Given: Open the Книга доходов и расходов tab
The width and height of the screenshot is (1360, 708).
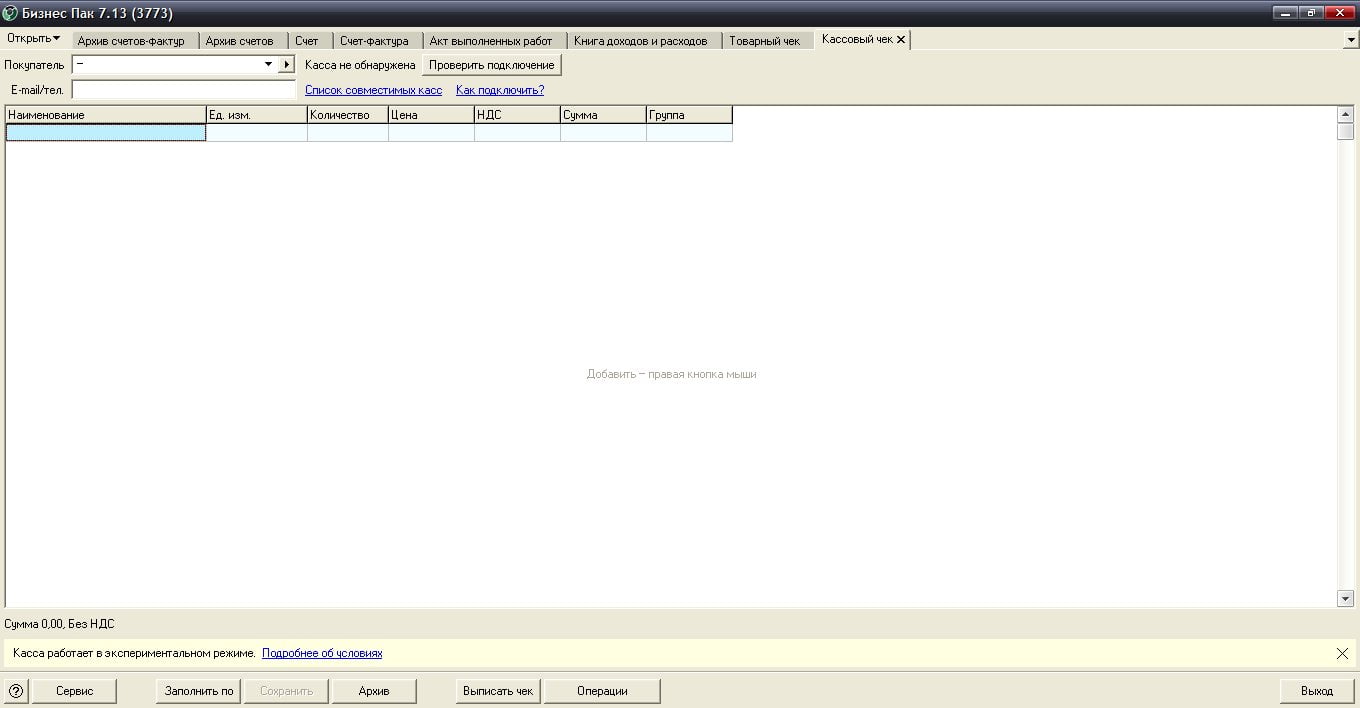Looking at the screenshot, I should (640, 41).
